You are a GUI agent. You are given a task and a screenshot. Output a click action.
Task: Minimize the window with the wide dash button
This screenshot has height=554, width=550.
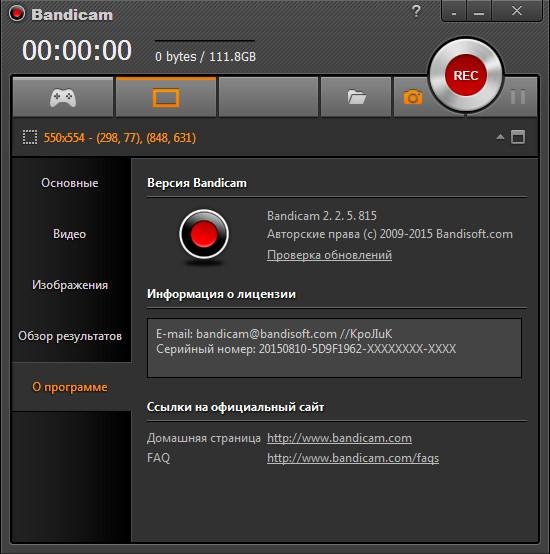[x=479, y=12]
